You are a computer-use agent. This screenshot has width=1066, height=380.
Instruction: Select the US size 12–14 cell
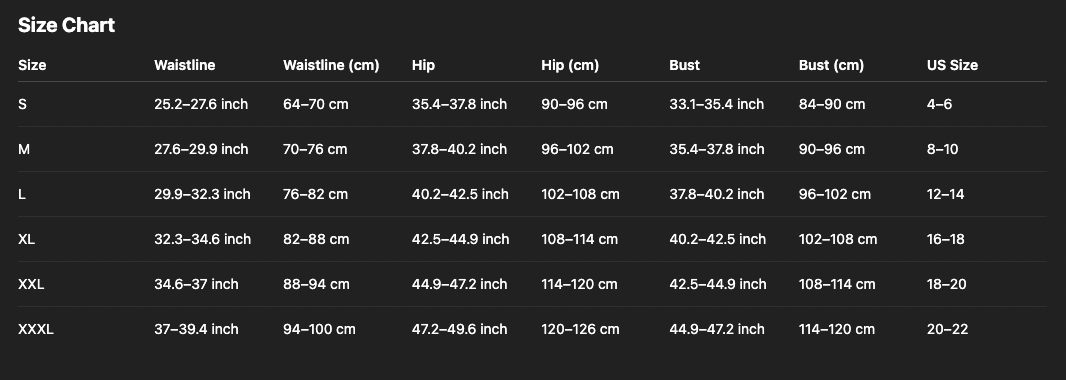pos(945,194)
